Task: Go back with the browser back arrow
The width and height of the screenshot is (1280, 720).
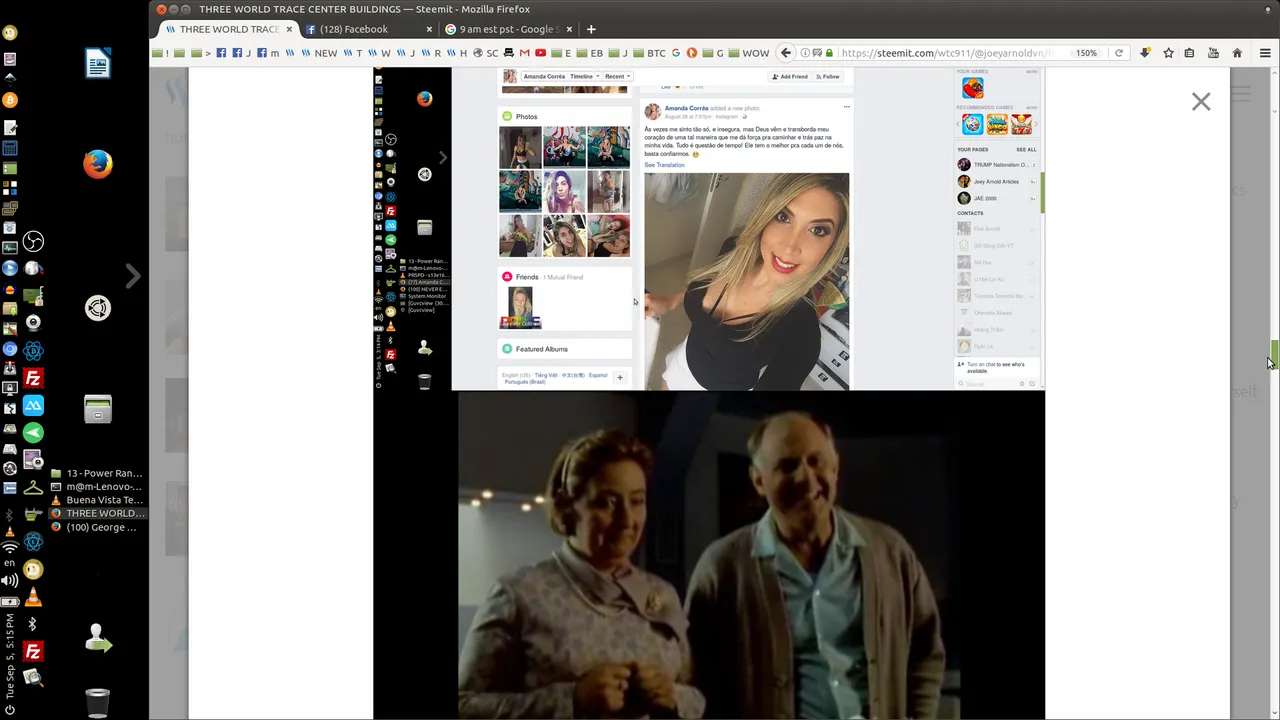Action: point(786,53)
